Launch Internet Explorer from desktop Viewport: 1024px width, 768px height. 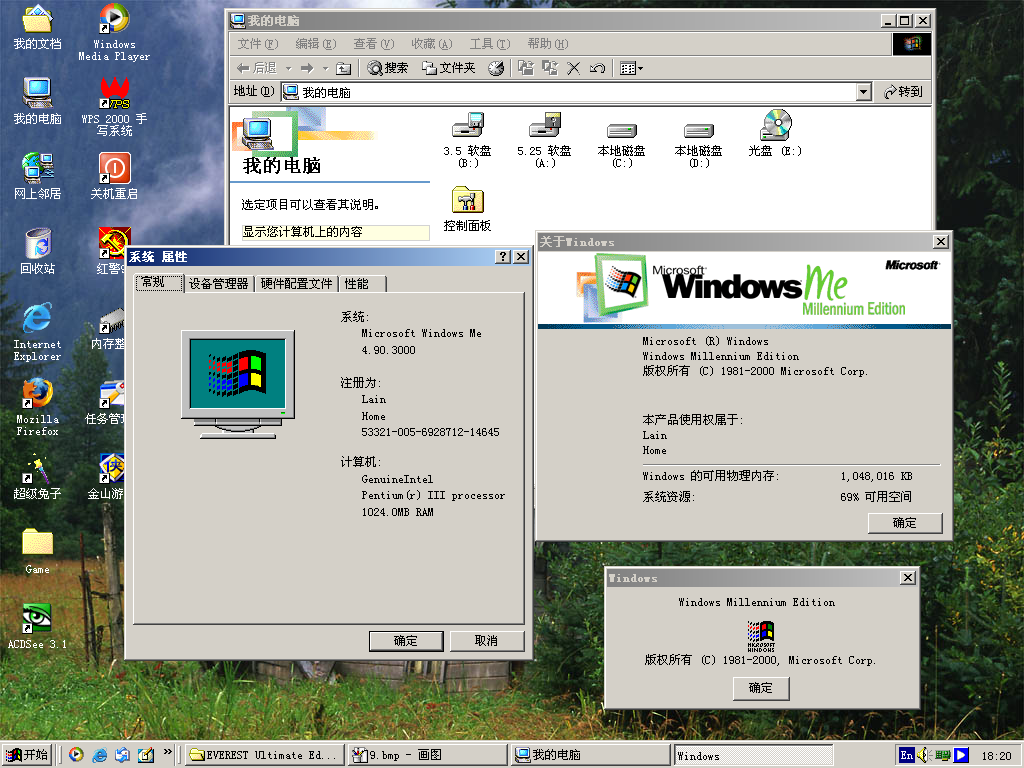point(37,332)
